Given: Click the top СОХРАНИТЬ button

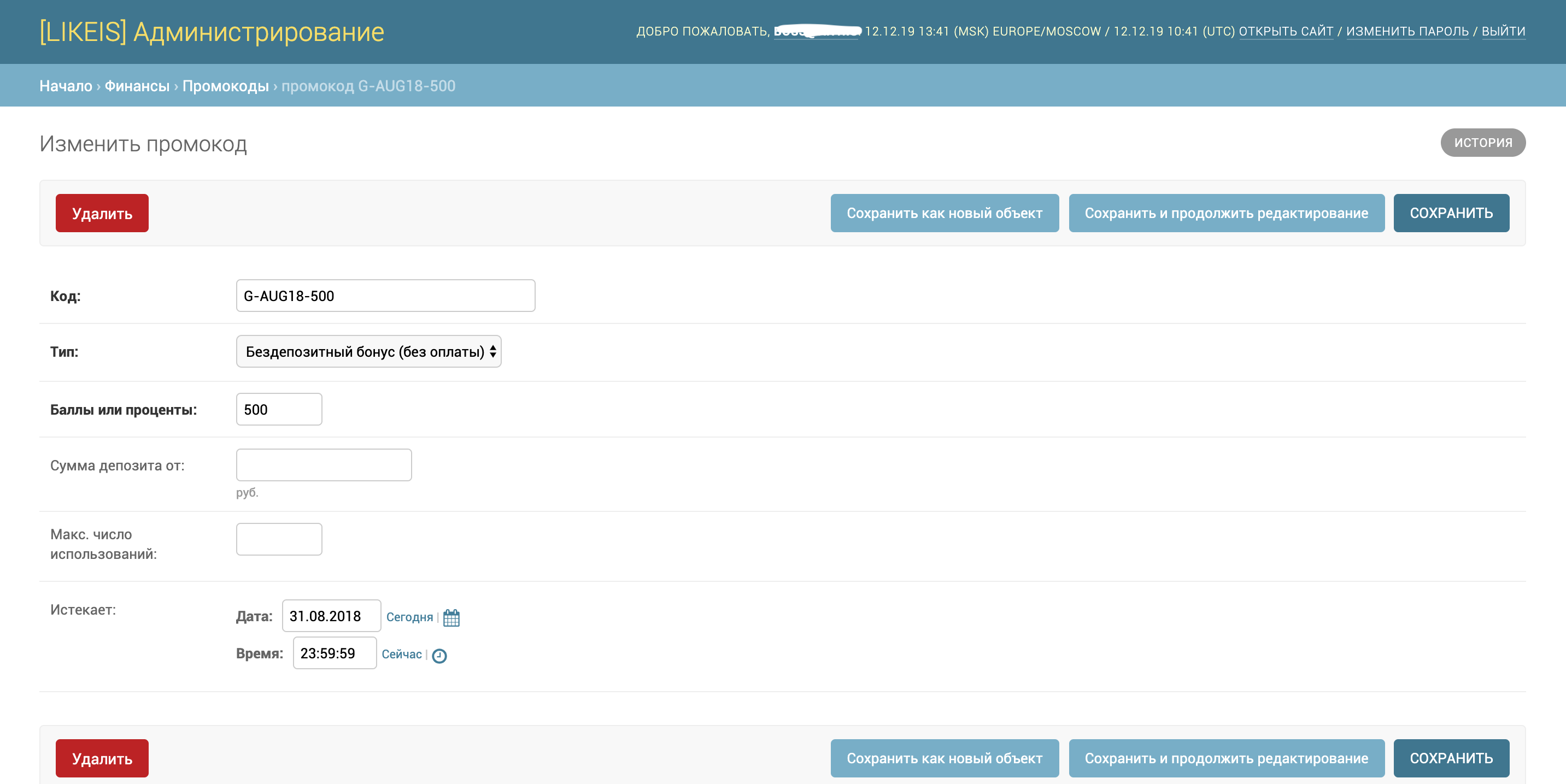Looking at the screenshot, I should 1451,213.
